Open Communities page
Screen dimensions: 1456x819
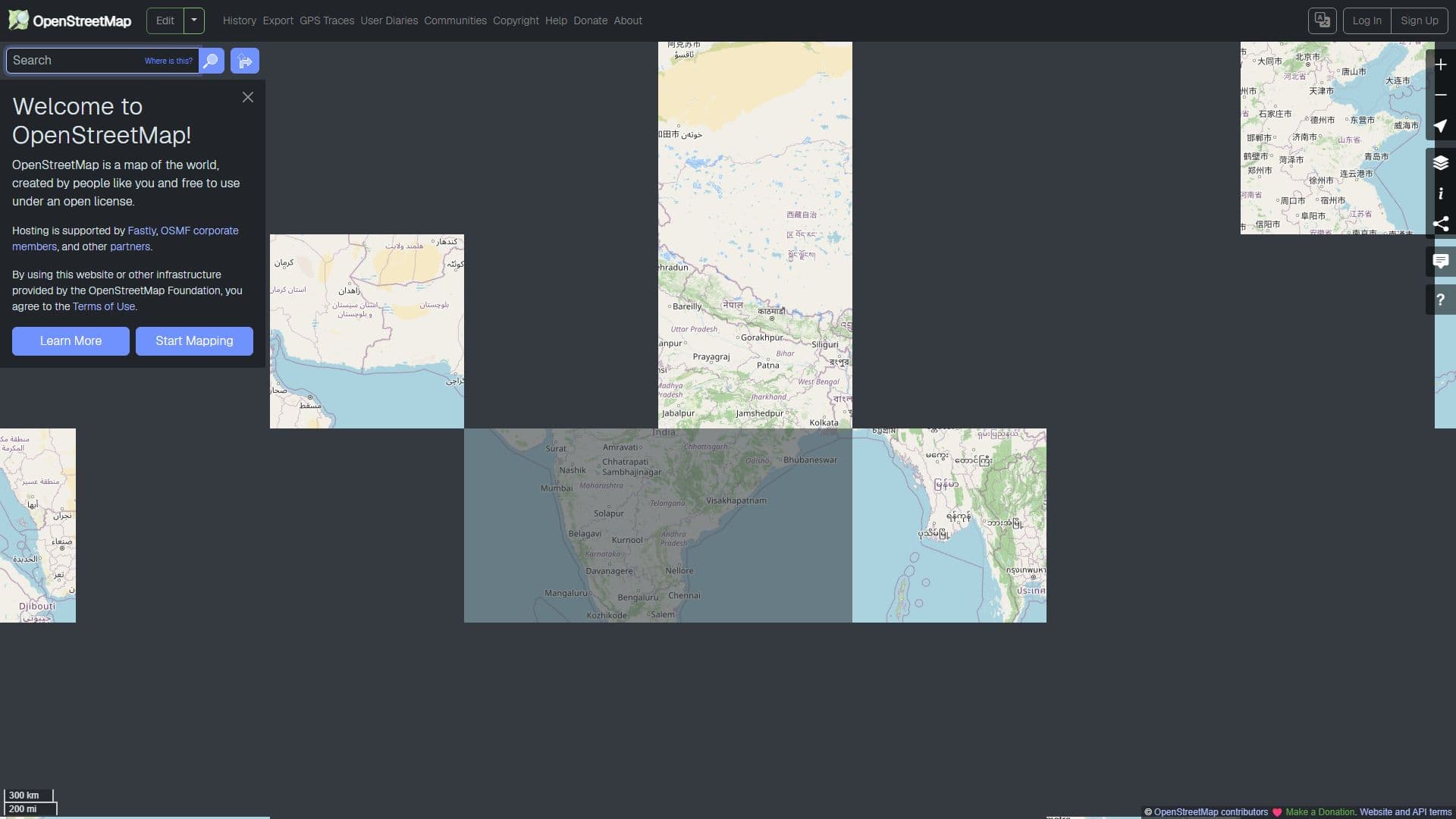(x=456, y=20)
